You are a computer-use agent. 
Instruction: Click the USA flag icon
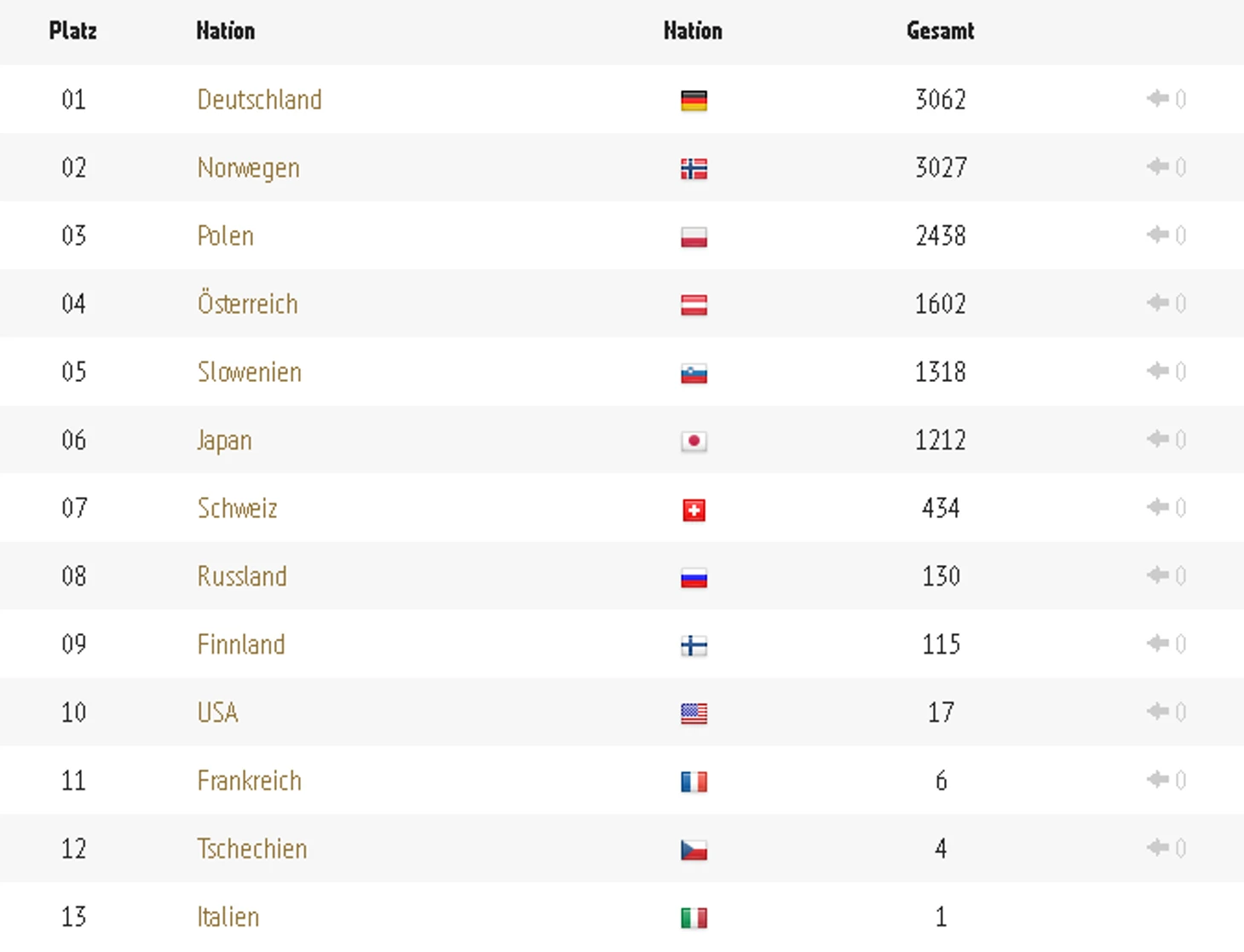click(694, 713)
